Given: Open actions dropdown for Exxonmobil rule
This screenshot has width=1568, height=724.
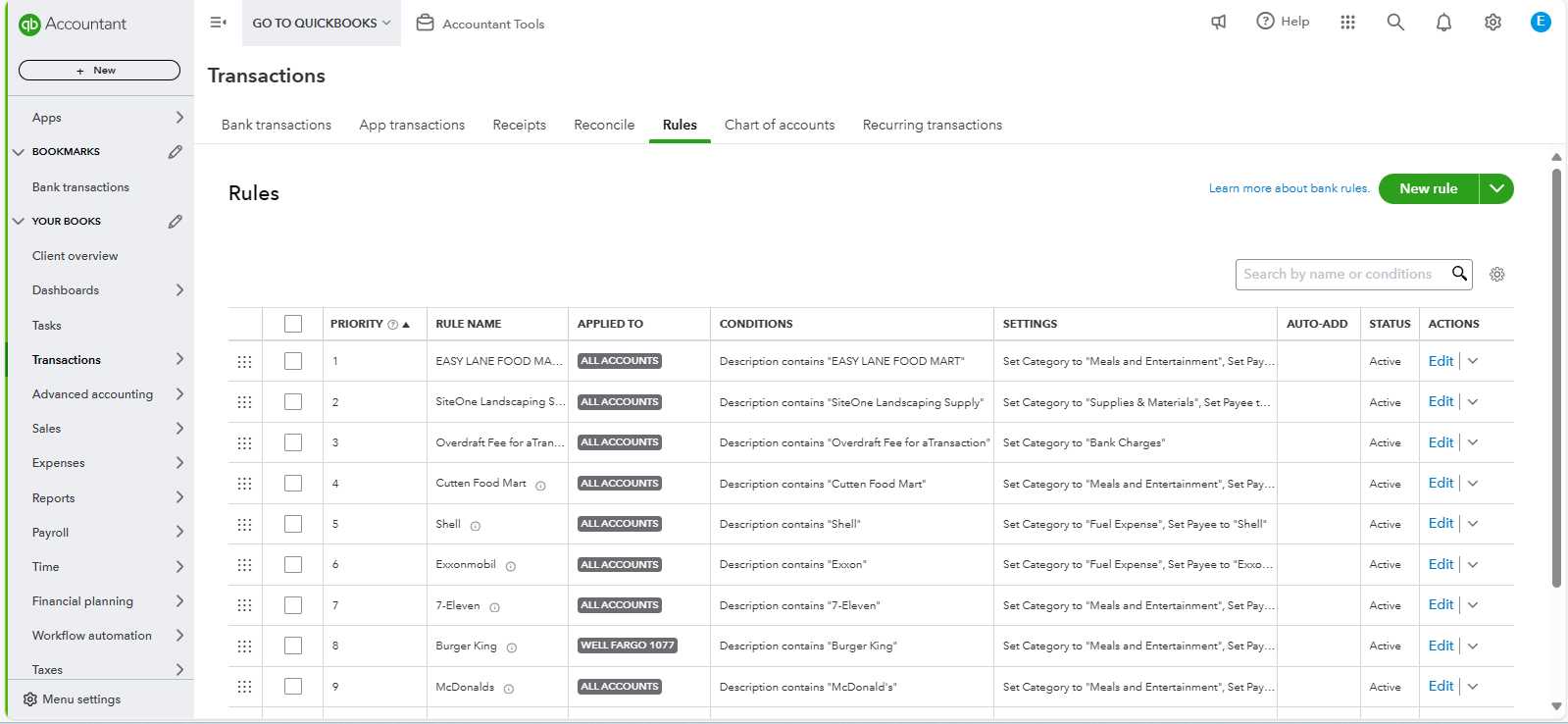Looking at the screenshot, I should (1473, 564).
